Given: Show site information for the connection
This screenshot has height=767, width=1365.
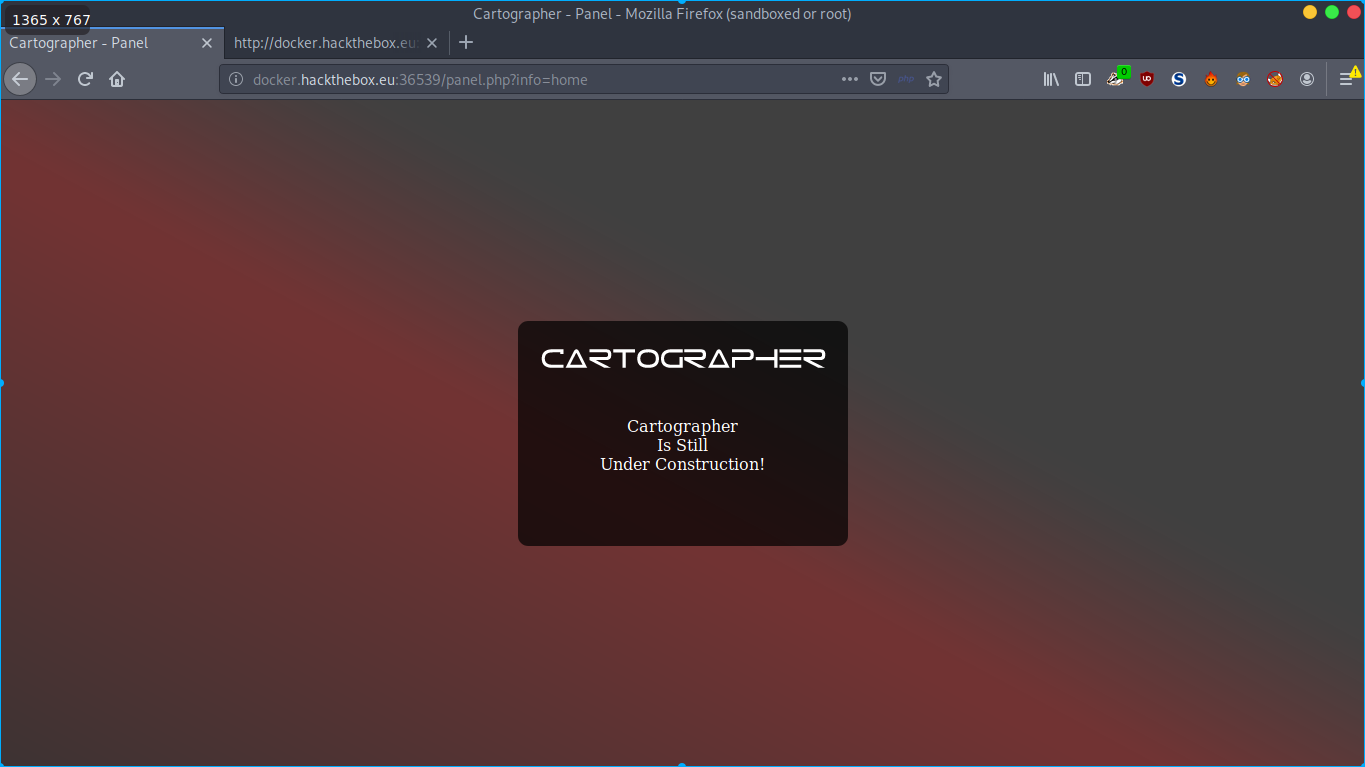Looking at the screenshot, I should [x=236, y=79].
